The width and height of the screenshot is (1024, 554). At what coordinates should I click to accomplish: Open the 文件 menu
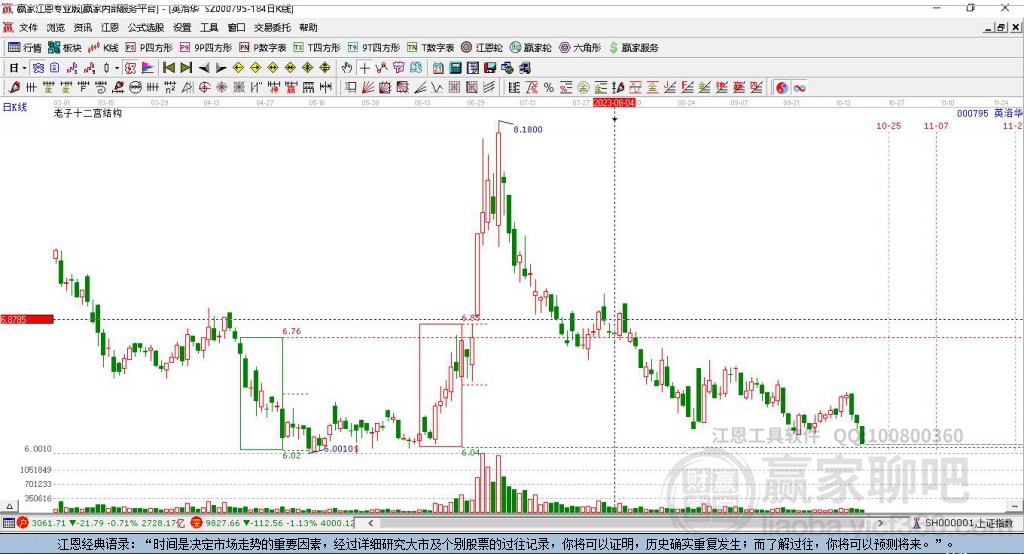pyautogui.click(x=28, y=27)
